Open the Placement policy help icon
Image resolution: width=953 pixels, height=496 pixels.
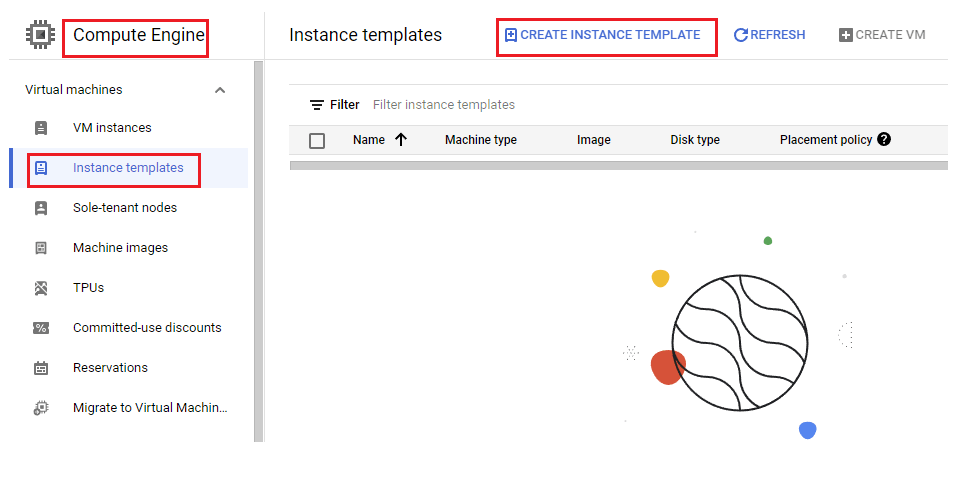tap(884, 139)
